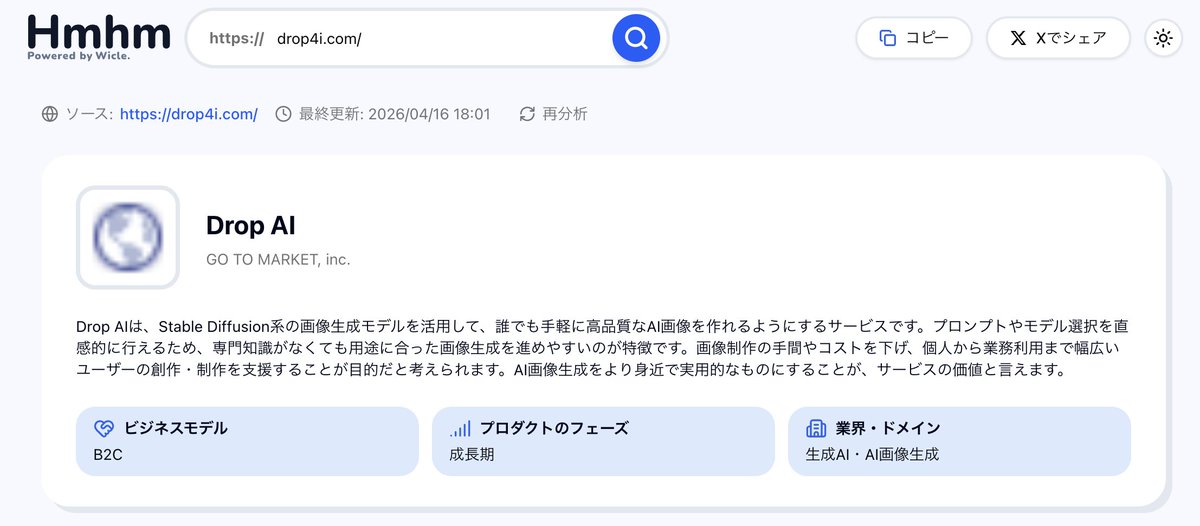Open the source link https://drop4i.com/
Viewport: 1200px width, 526px height.
[189, 114]
